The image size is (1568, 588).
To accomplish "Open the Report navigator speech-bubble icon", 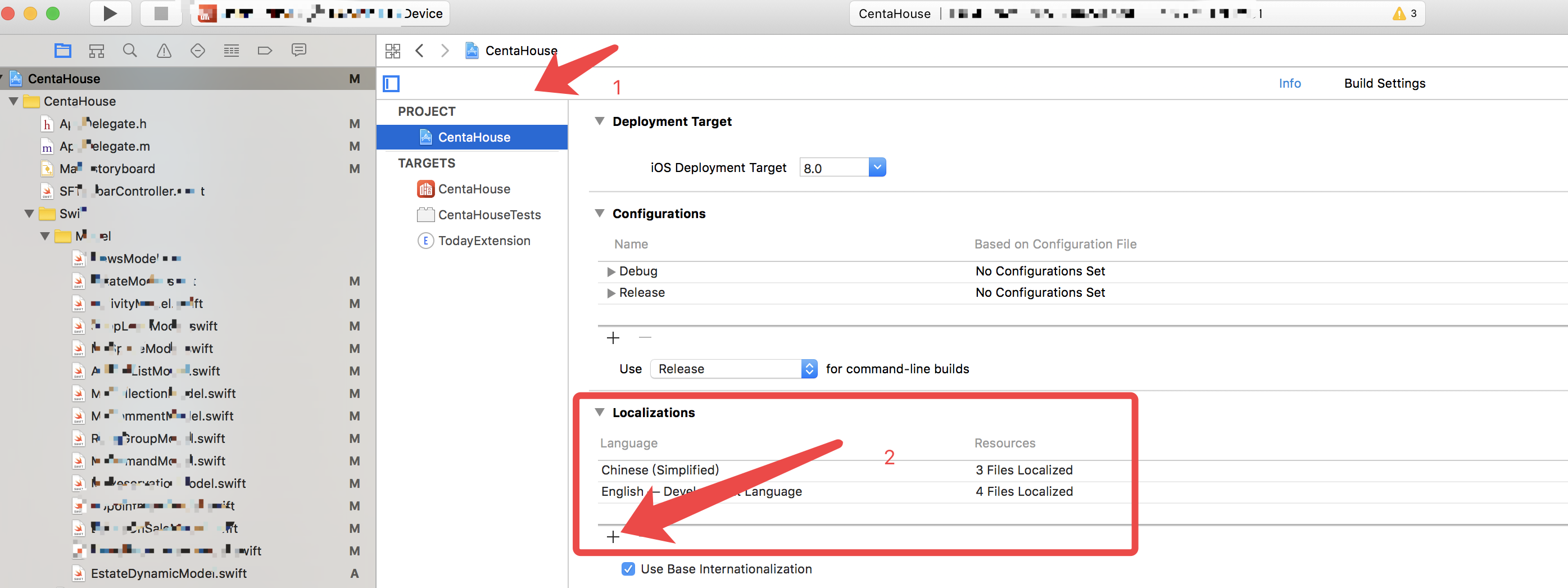I will coord(298,51).
